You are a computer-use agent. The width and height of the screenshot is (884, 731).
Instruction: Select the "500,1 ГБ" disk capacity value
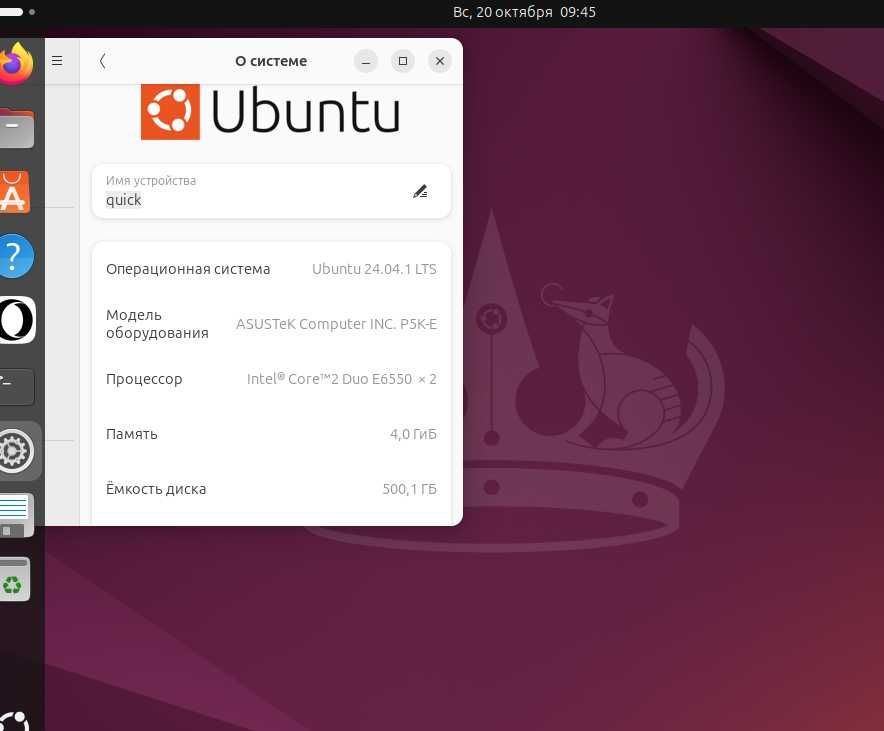(x=409, y=489)
